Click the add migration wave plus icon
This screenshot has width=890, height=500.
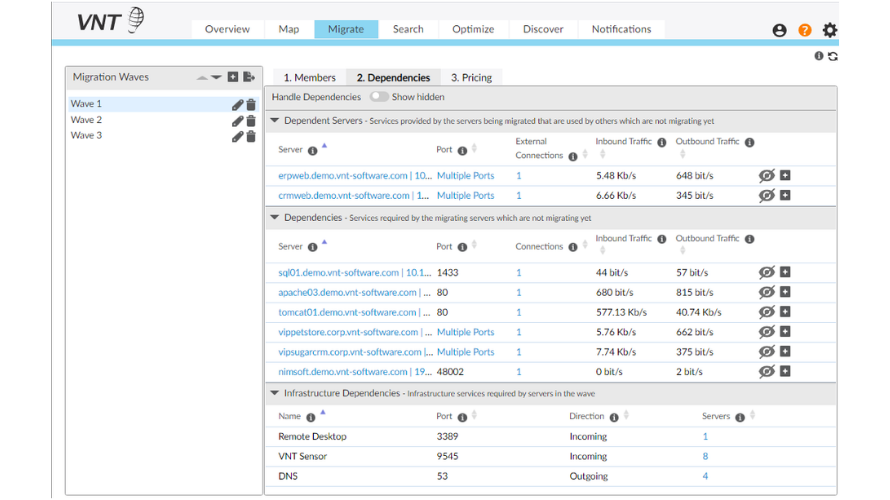coord(233,77)
